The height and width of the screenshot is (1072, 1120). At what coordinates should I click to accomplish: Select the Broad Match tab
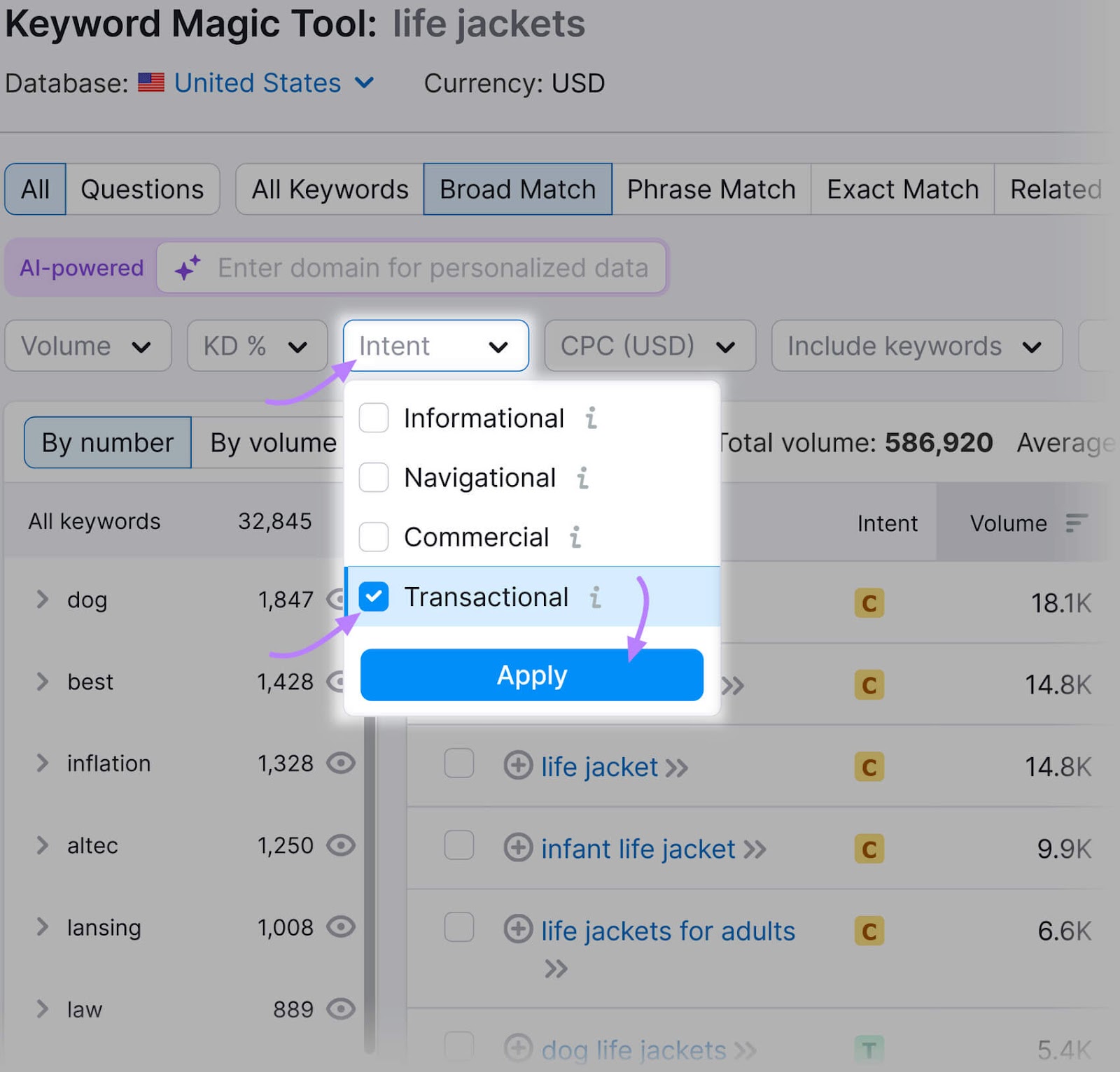tap(517, 189)
